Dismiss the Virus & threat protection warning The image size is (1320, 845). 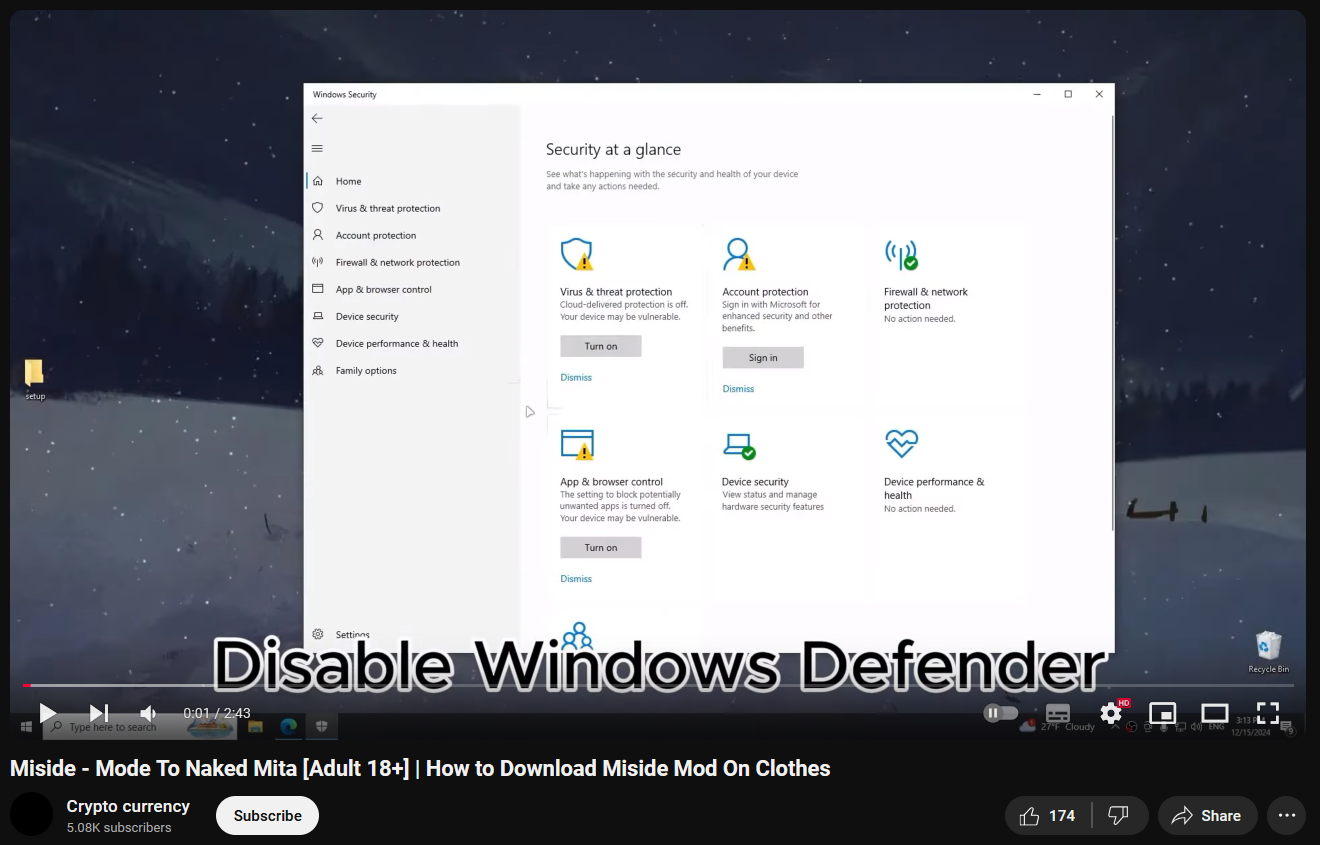(x=576, y=377)
